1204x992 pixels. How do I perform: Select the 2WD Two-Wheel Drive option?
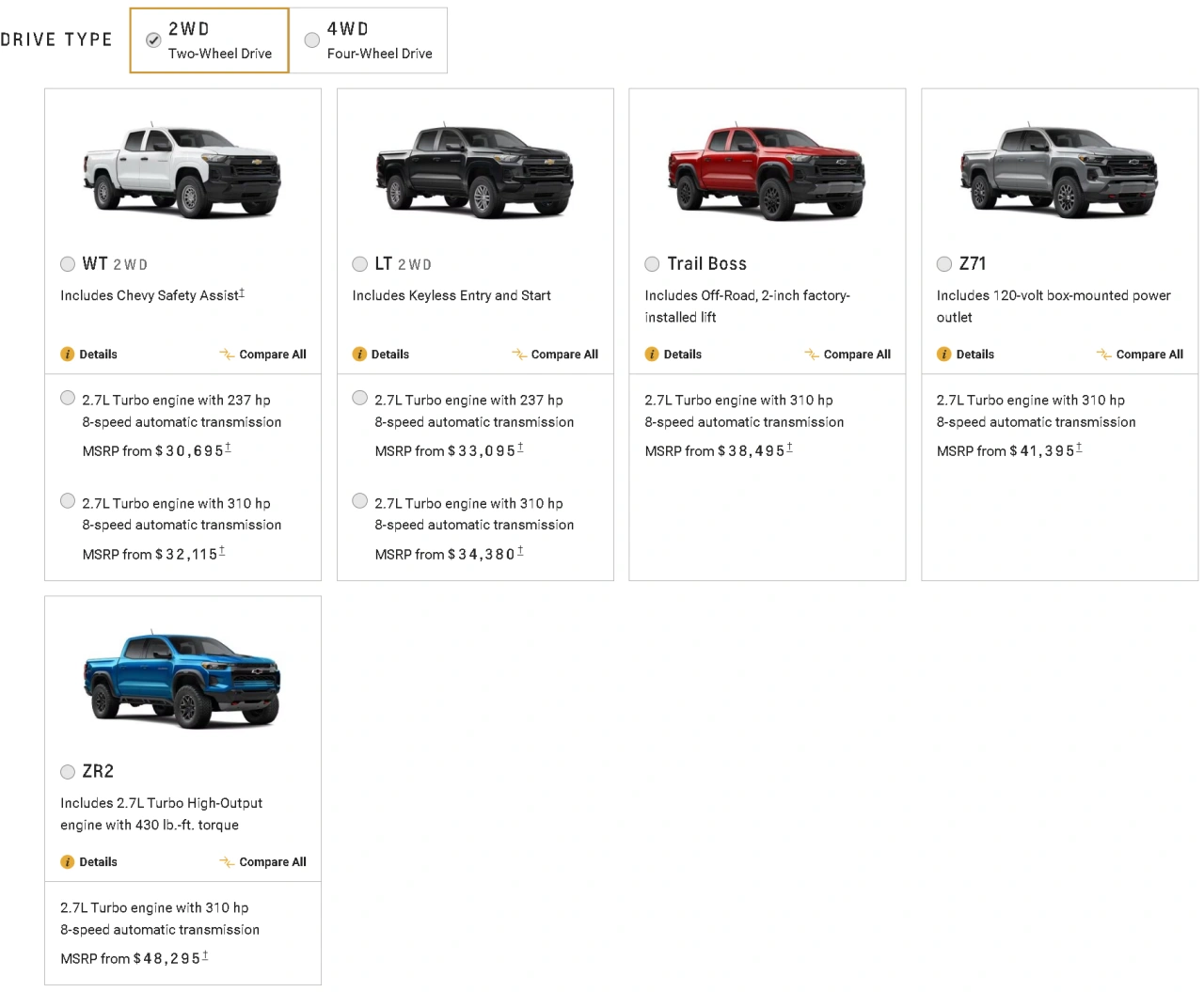coord(209,40)
